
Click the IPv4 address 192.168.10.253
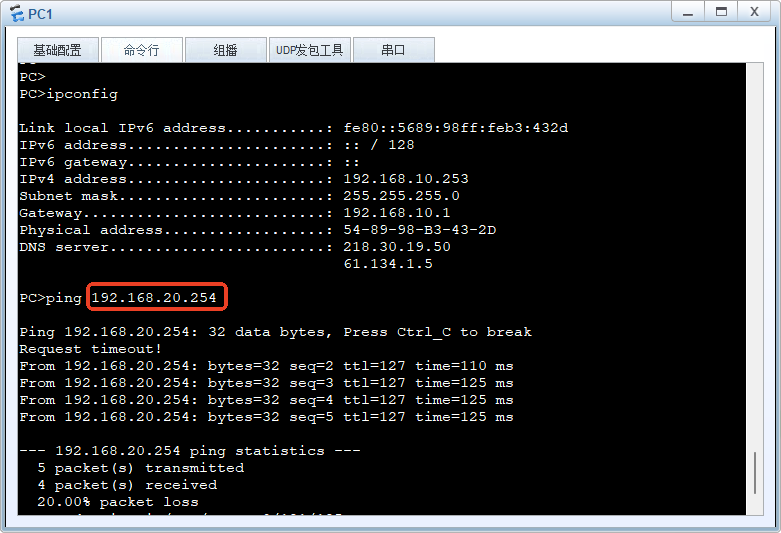[x=406, y=179]
